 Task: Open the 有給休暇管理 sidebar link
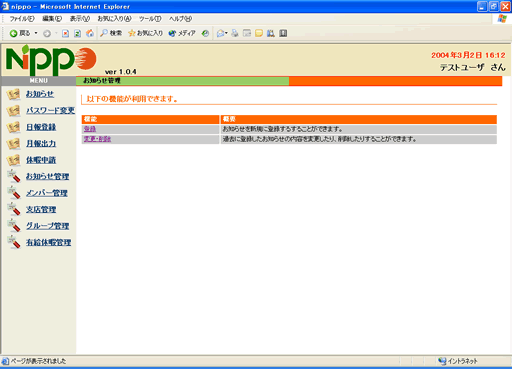coord(49,242)
